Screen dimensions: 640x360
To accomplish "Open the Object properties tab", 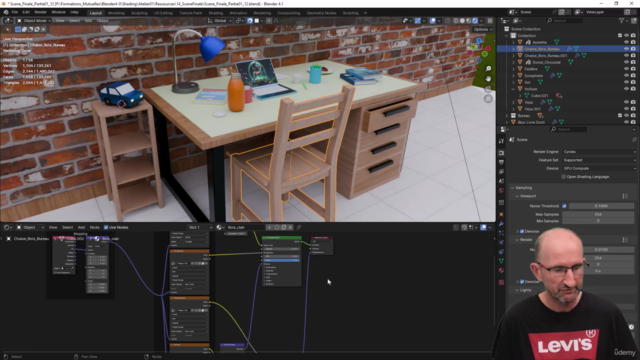I will point(501,214).
